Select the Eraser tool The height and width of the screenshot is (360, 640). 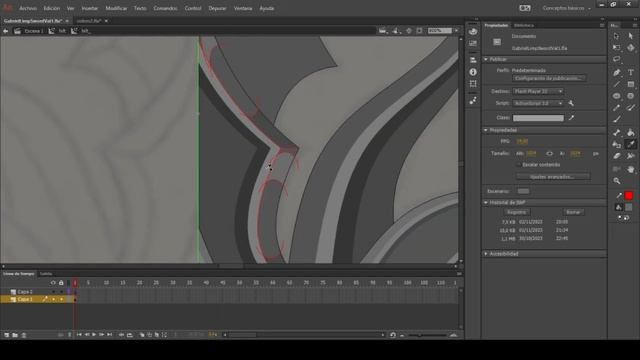click(616, 156)
